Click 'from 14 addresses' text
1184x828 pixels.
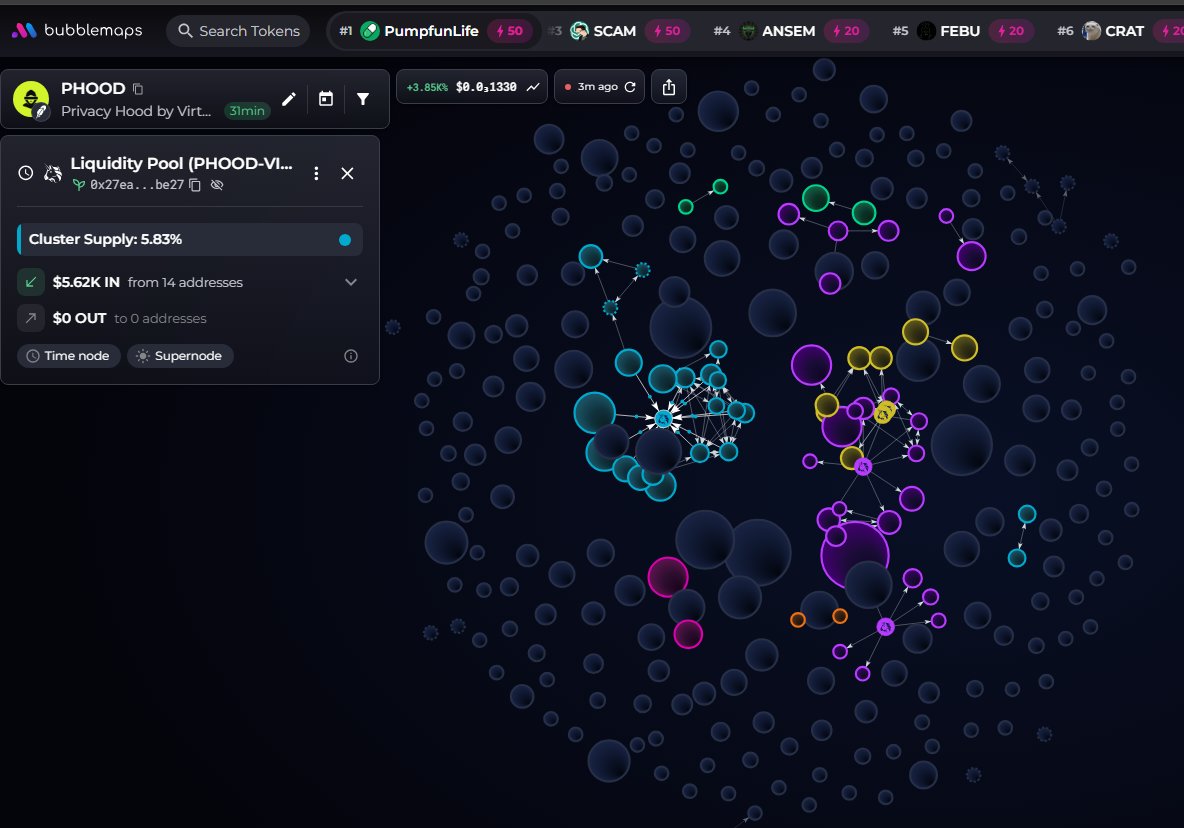coord(185,282)
